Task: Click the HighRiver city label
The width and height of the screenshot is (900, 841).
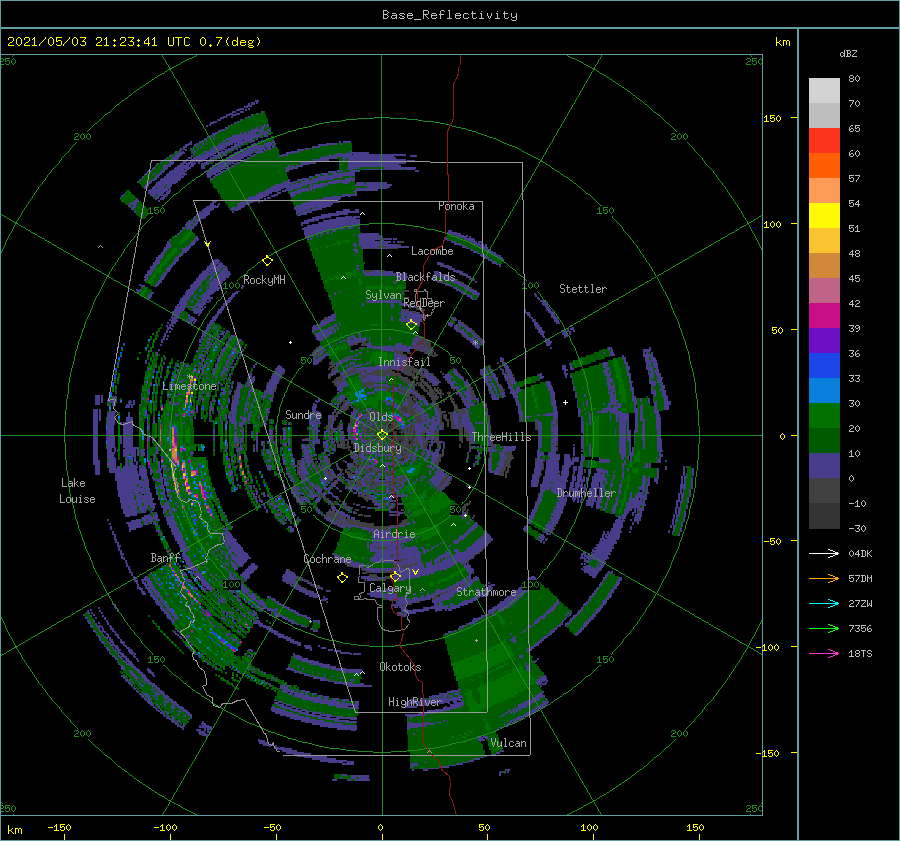Action: pyautogui.click(x=414, y=702)
